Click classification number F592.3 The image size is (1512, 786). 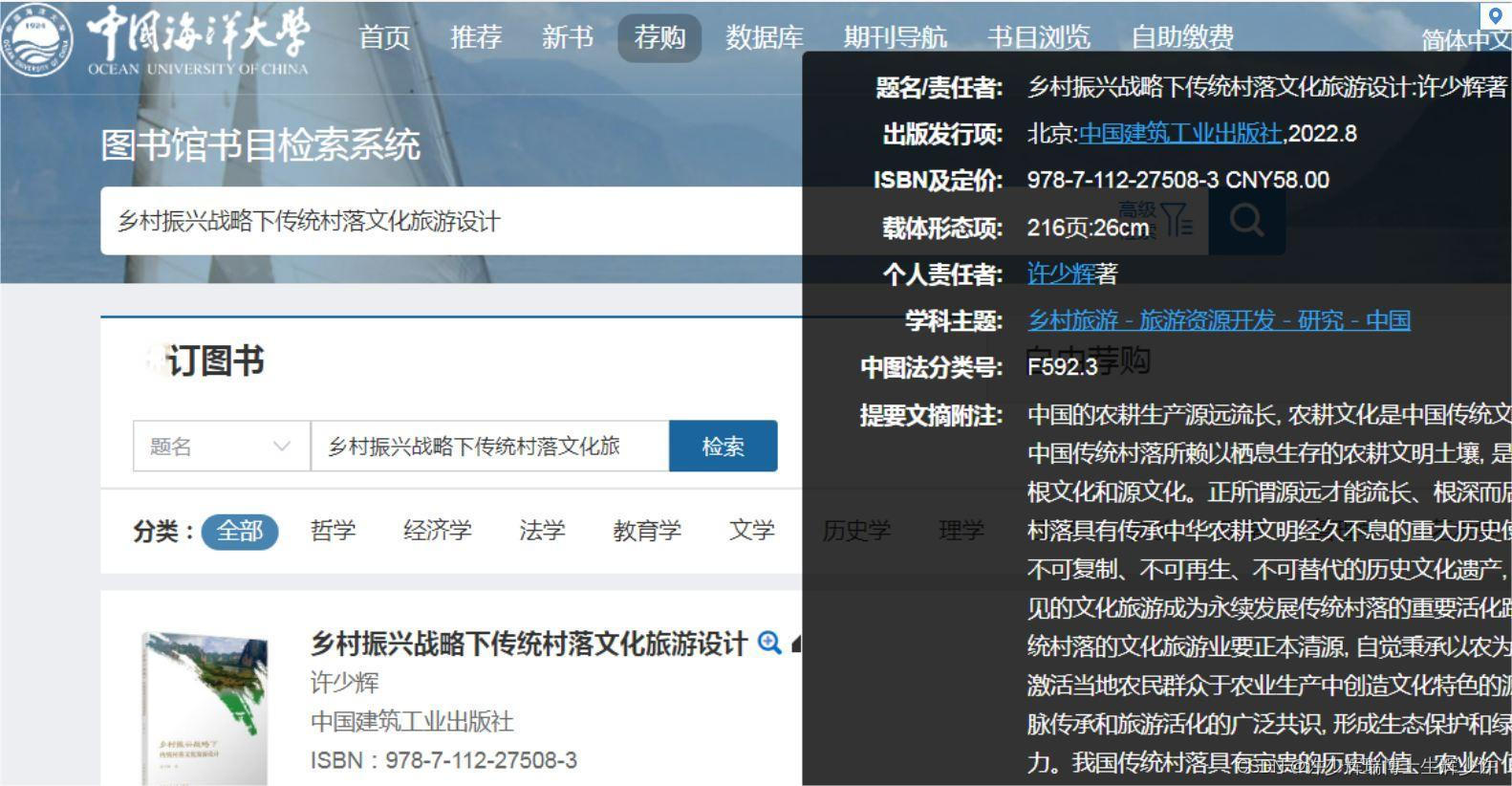pos(1063,366)
